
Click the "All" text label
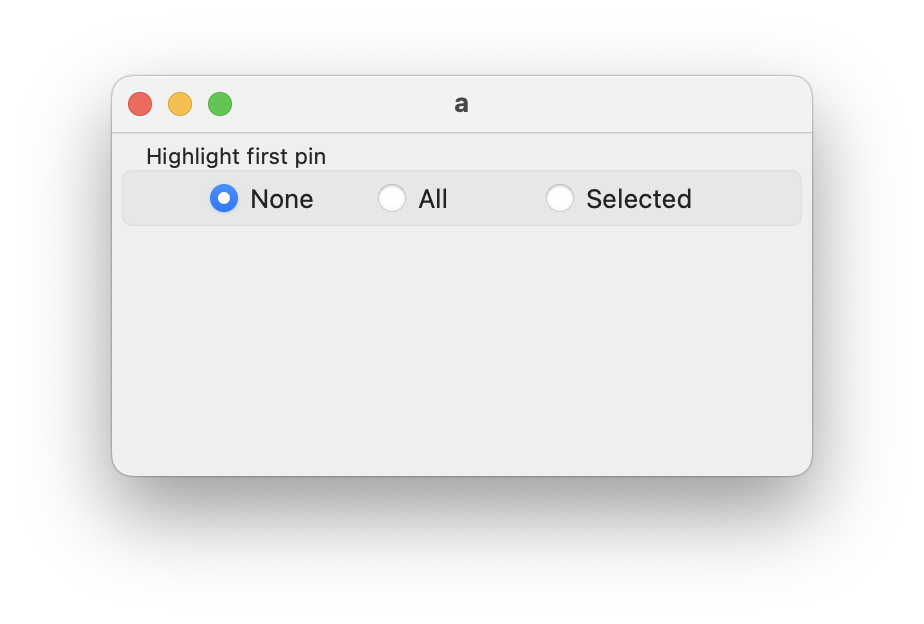(432, 199)
